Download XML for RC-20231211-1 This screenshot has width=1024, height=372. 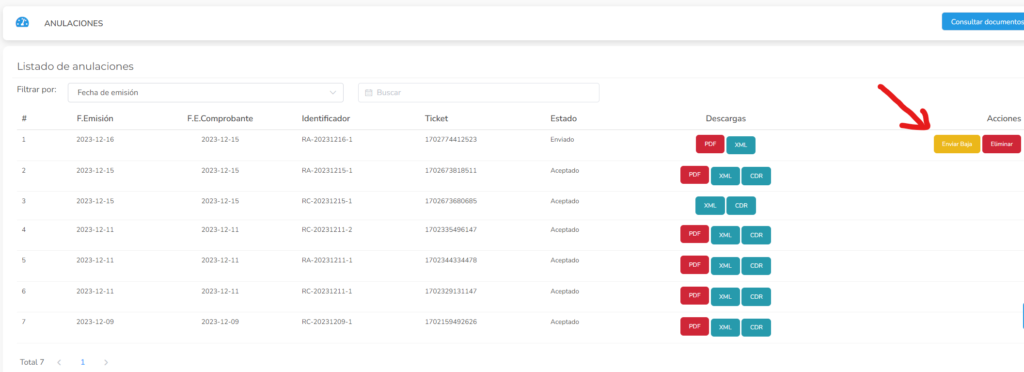coord(725,296)
